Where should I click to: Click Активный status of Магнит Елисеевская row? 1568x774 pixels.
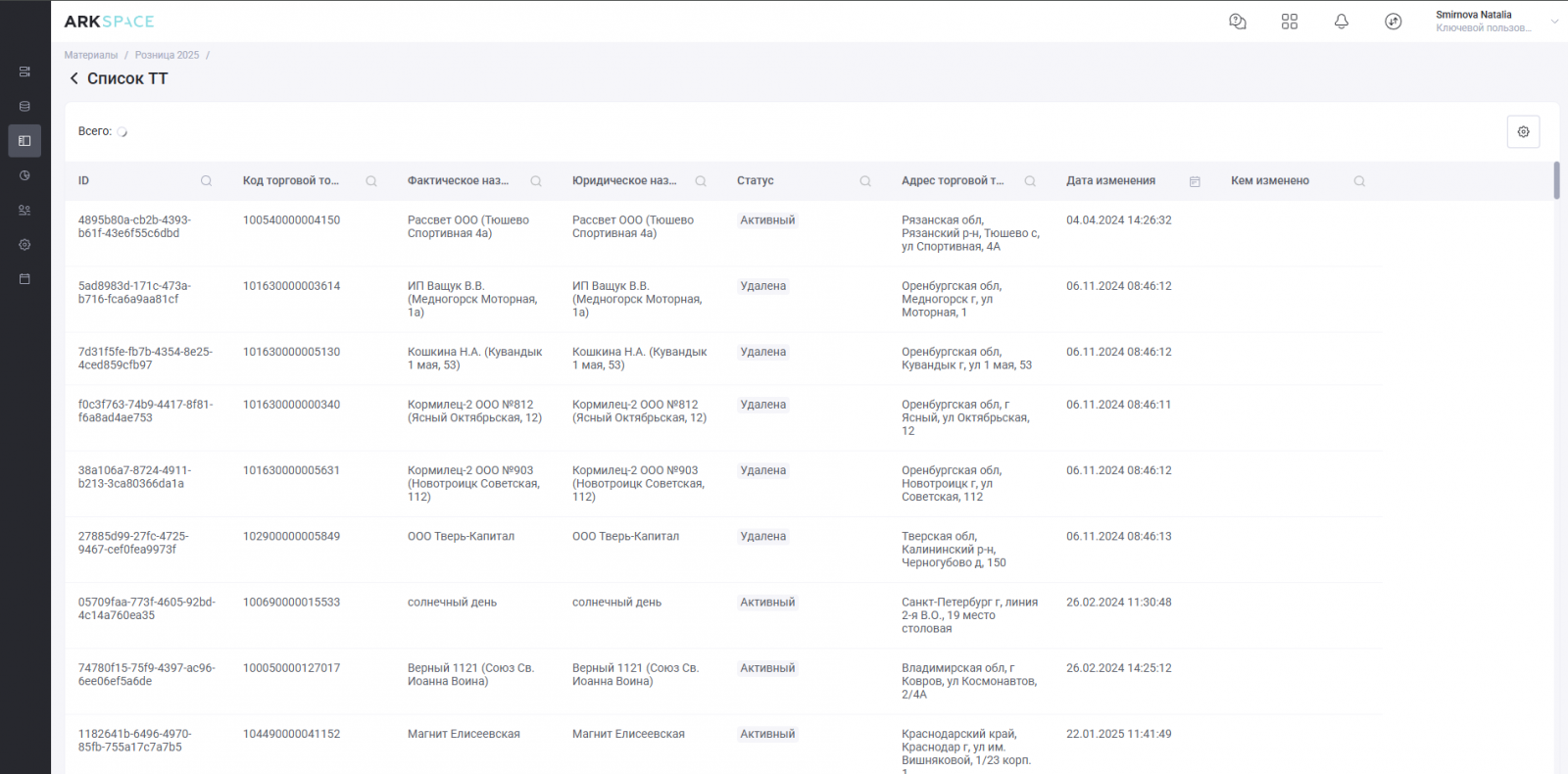point(767,734)
